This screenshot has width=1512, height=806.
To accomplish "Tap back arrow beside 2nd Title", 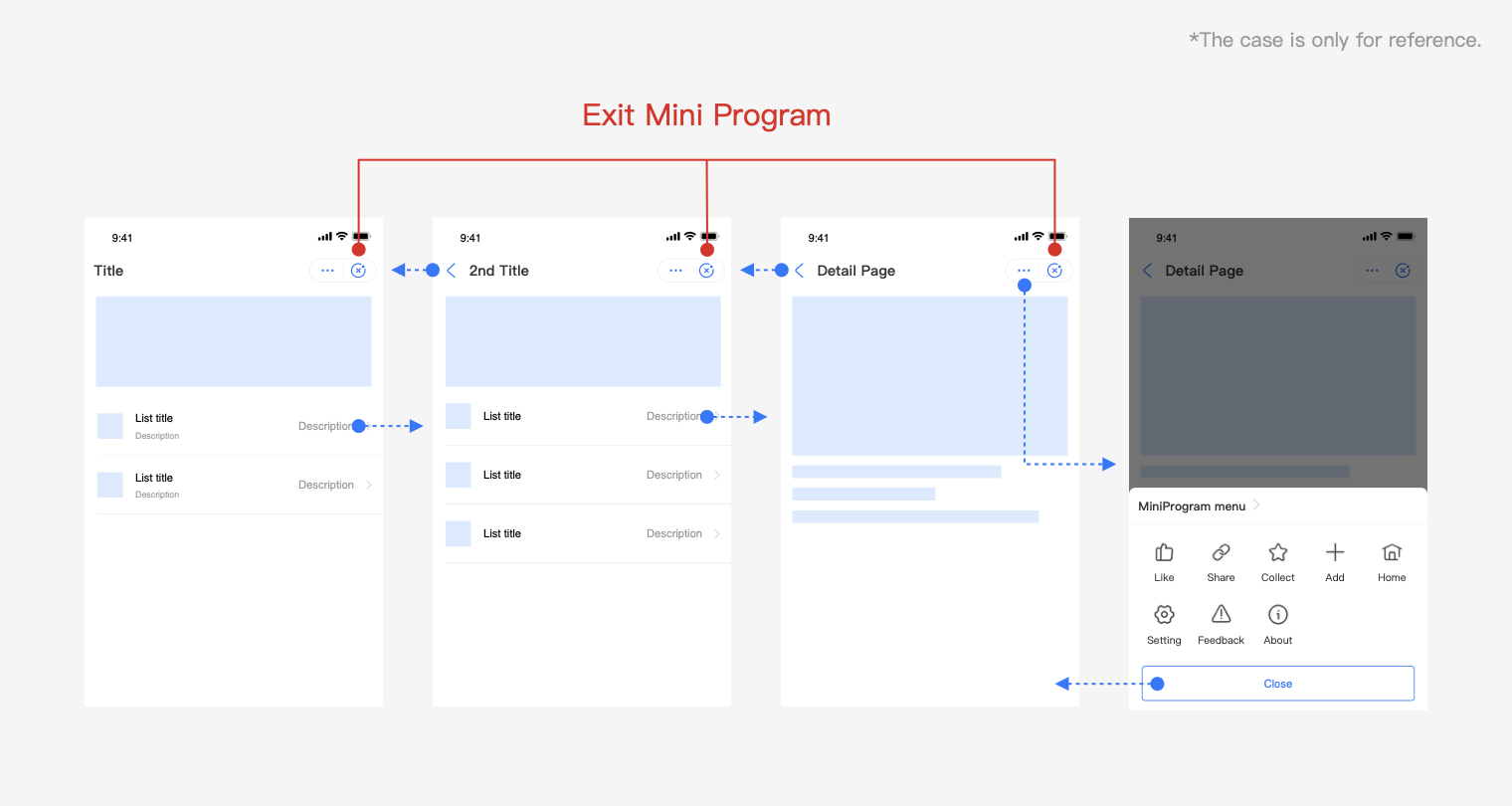I will [x=452, y=271].
